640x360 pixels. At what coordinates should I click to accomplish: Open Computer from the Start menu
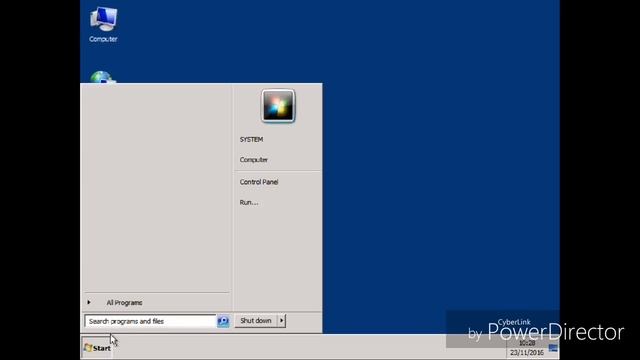point(253,160)
